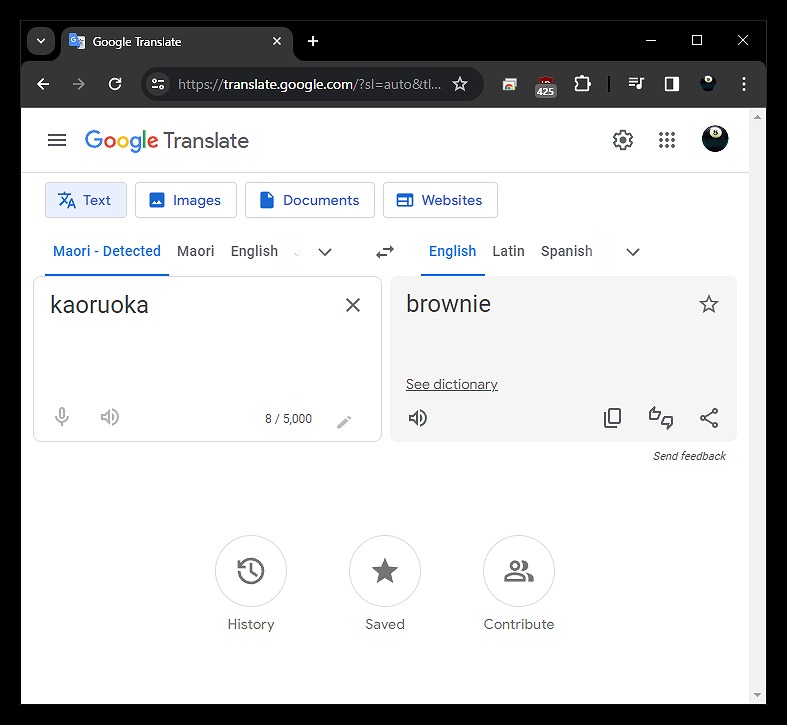This screenshot has width=787, height=725.
Task: Open the Google apps grid
Action: point(667,140)
